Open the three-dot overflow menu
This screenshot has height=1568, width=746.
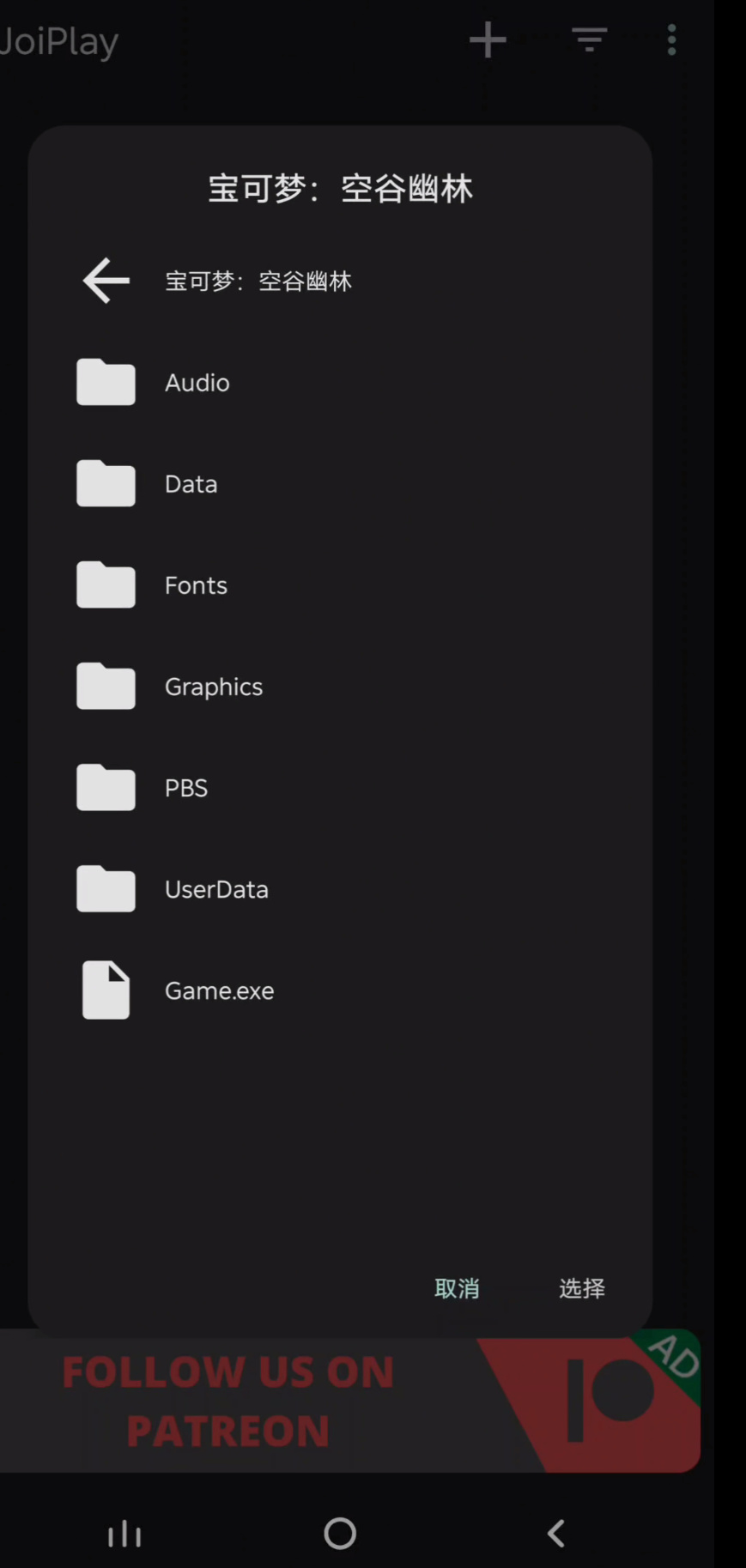pos(671,40)
